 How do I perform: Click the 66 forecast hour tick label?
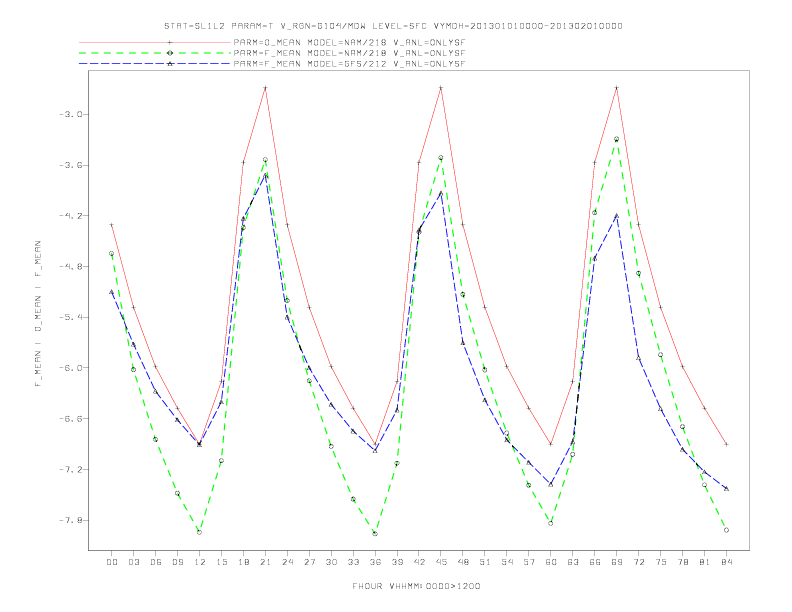[595, 562]
